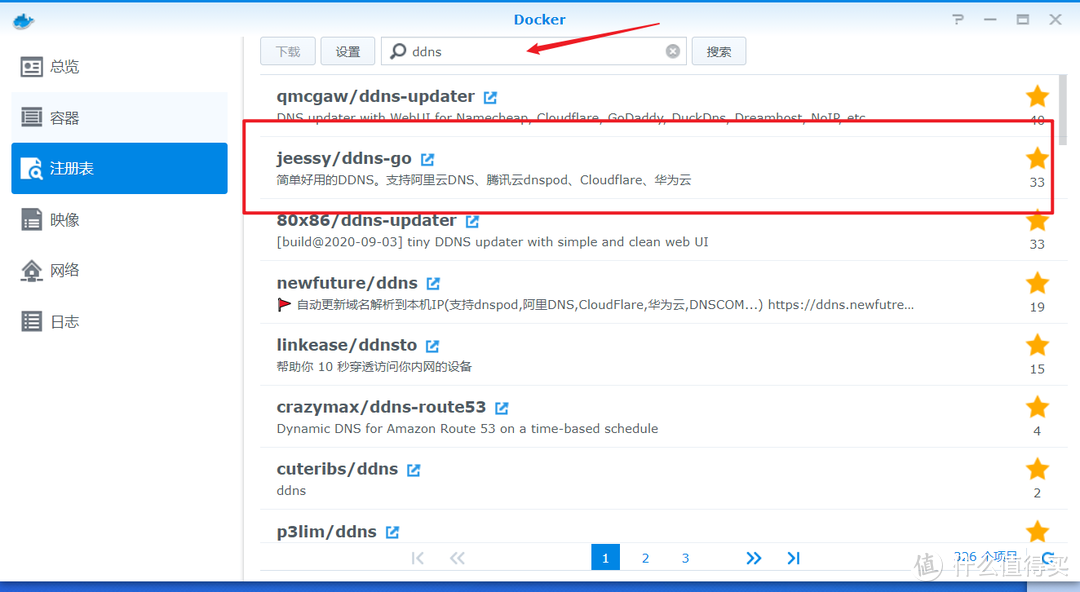Select the newfuture/ddns image title
This screenshot has height=592, width=1080.
click(347, 283)
